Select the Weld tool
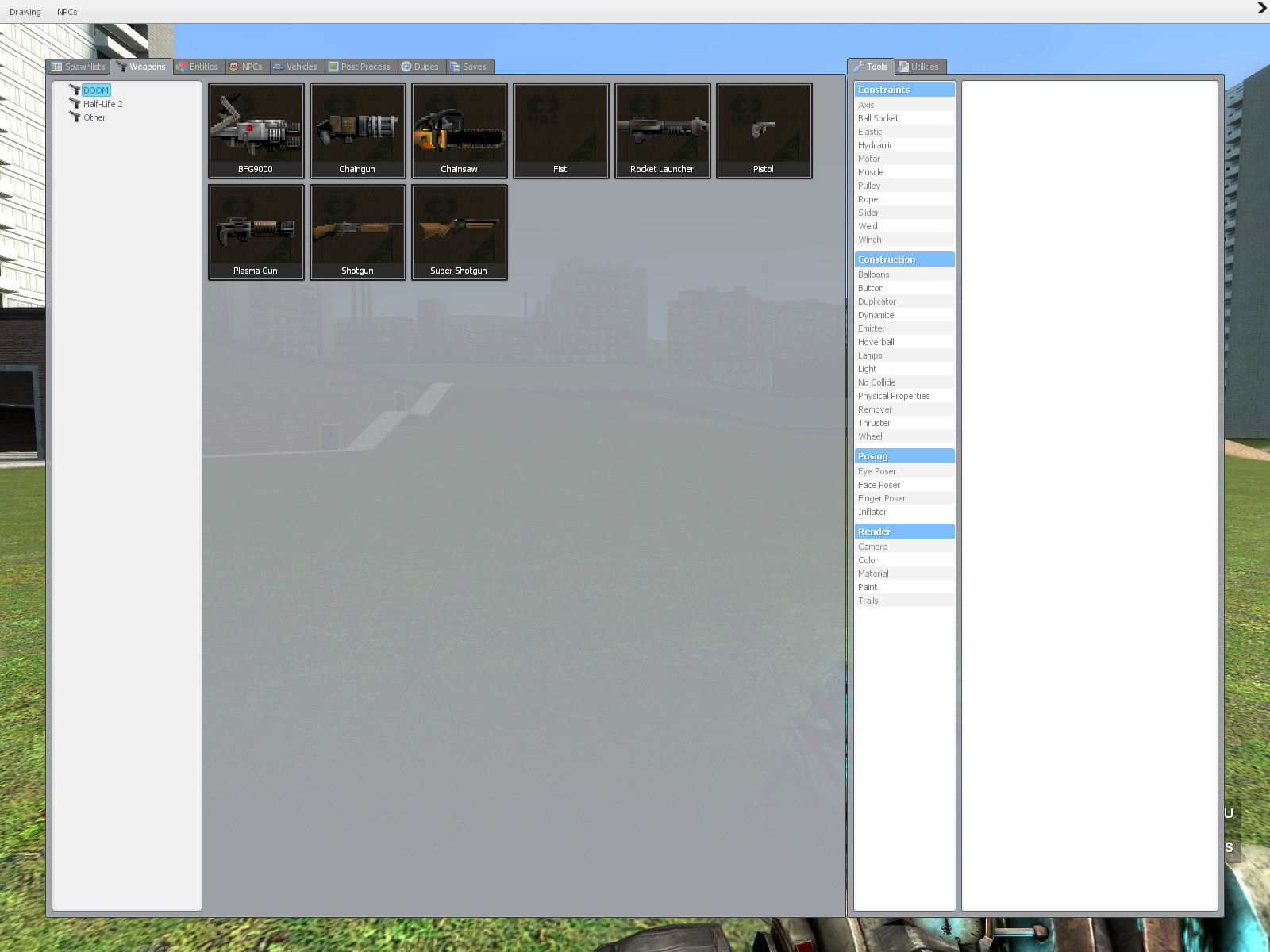1270x952 pixels. click(x=905, y=226)
